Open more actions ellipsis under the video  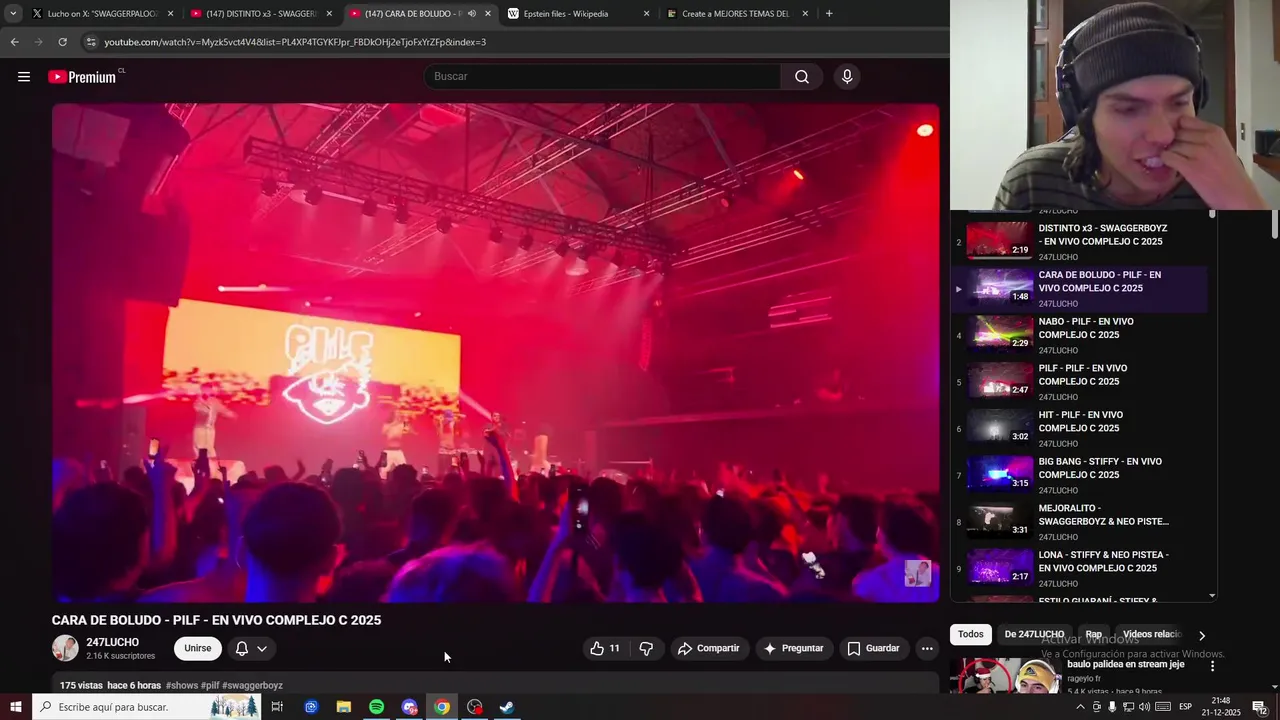(x=927, y=648)
